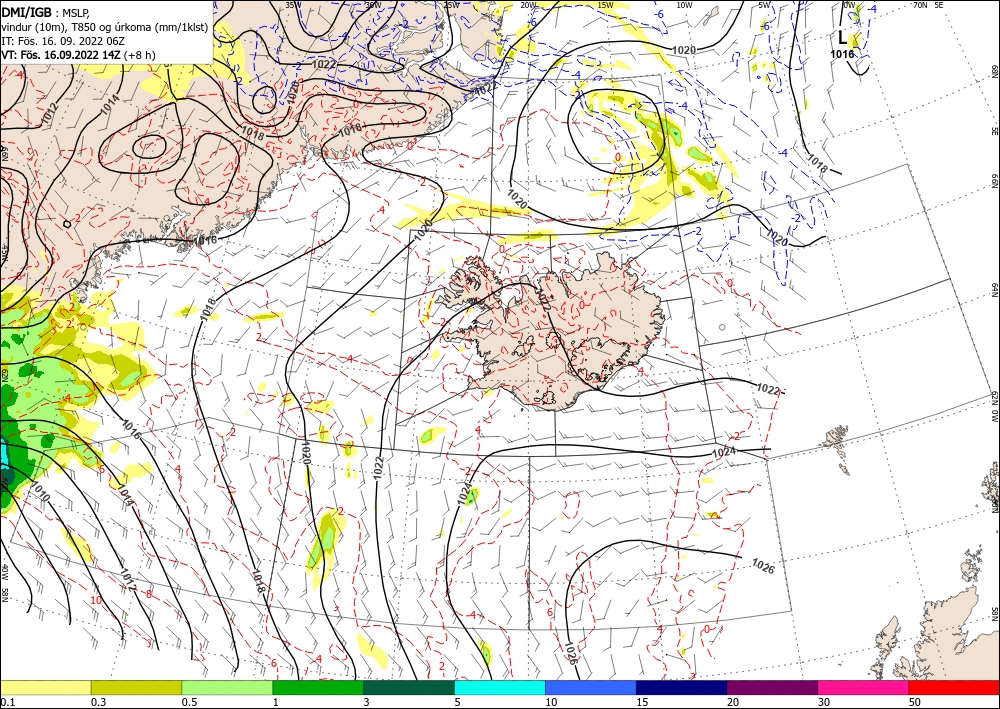Click the '35W' longitude label
Viewport: 1000px width, 709px height.
[x=292, y=5]
